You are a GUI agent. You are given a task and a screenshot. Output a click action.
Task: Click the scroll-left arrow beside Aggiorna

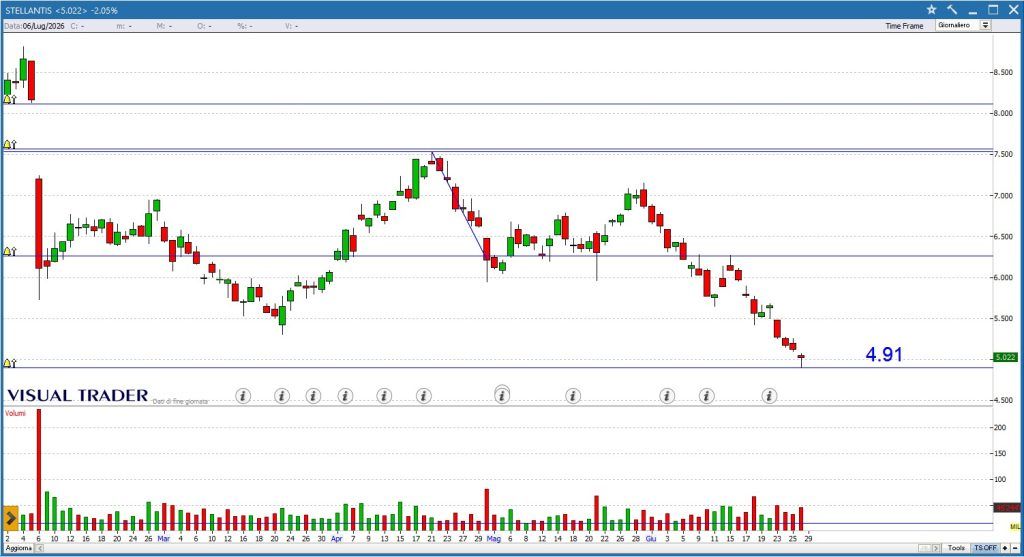pos(39,549)
